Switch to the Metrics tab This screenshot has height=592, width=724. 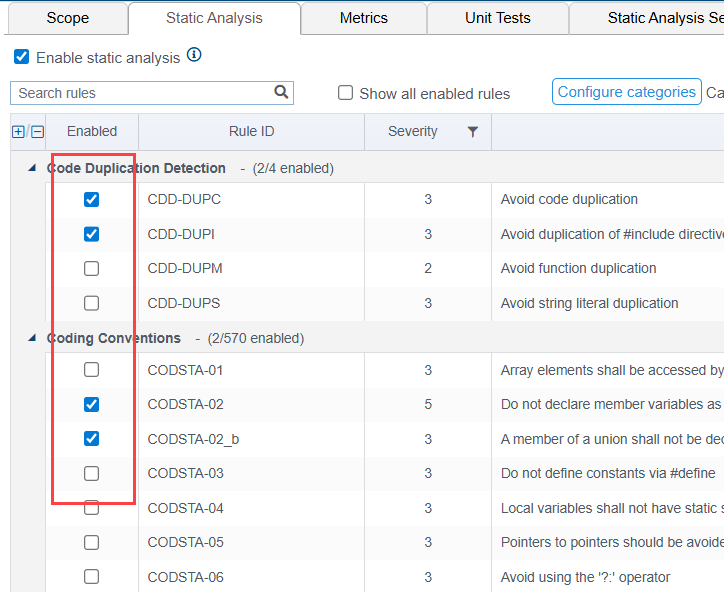(364, 18)
